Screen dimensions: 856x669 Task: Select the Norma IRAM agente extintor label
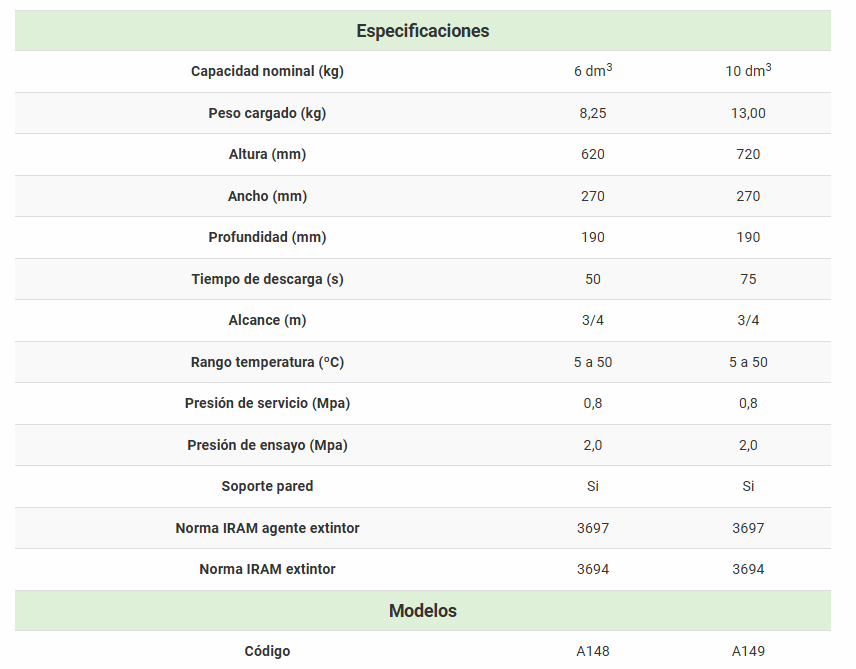(267, 528)
